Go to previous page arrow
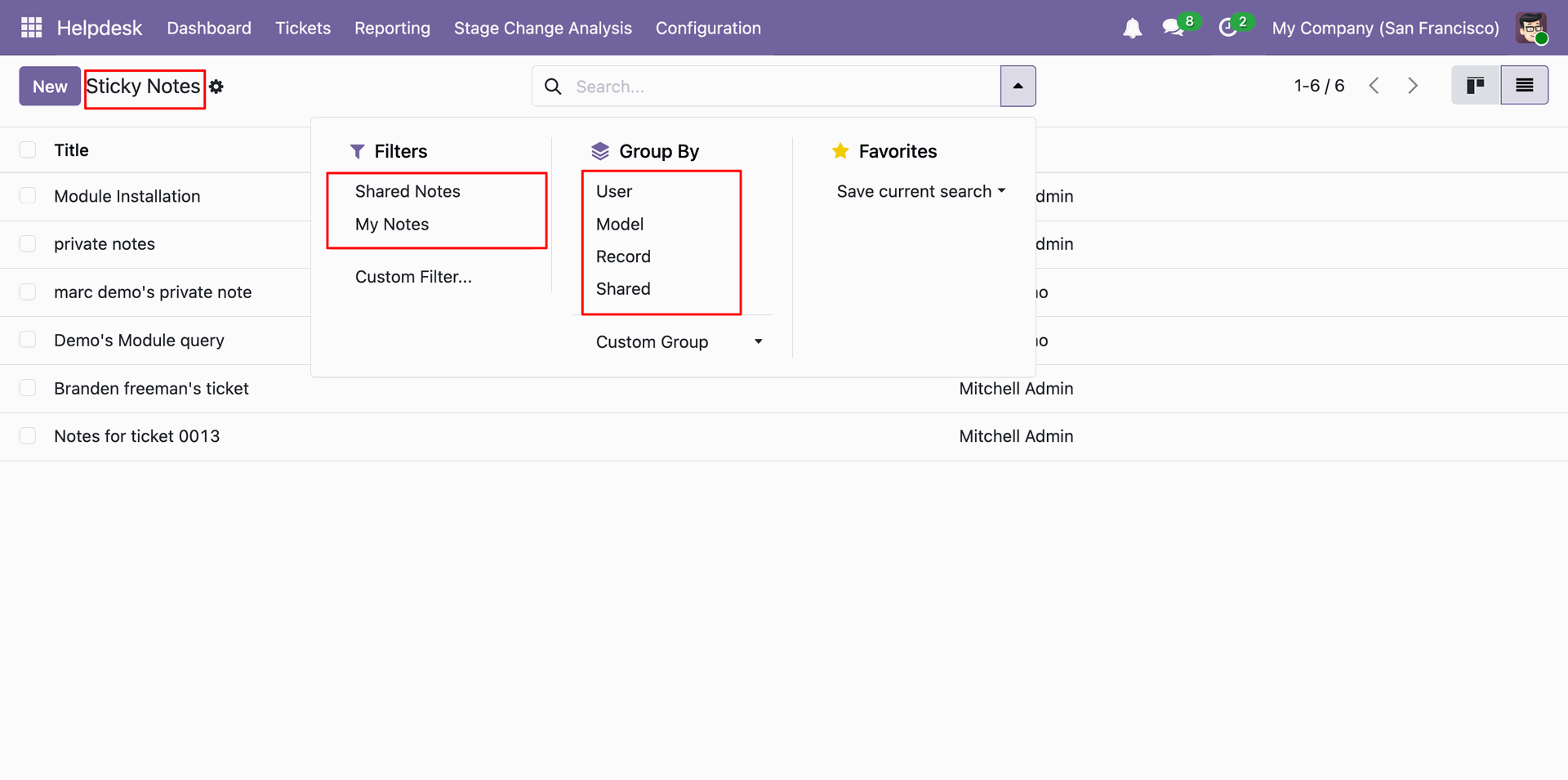Image resolution: width=1568 pixels, height=780 pixels. pos(1374,86)
